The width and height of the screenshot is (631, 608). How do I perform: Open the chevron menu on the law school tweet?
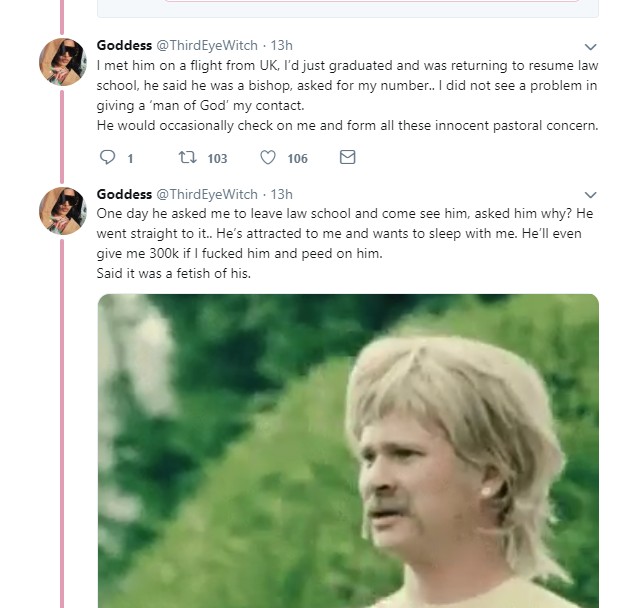[x=590, y=195]
